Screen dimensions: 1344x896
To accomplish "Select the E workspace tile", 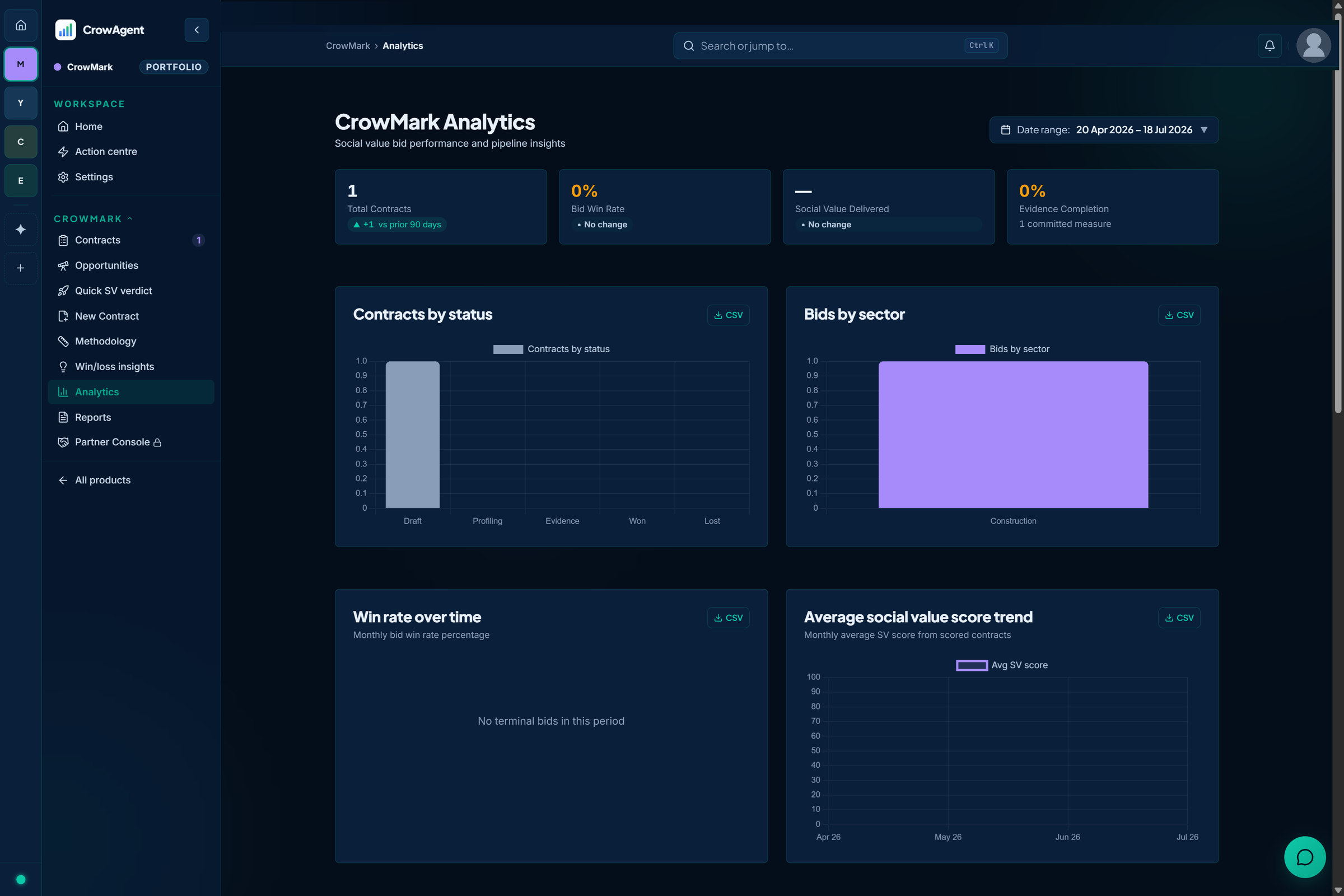I will click(21, 180).
